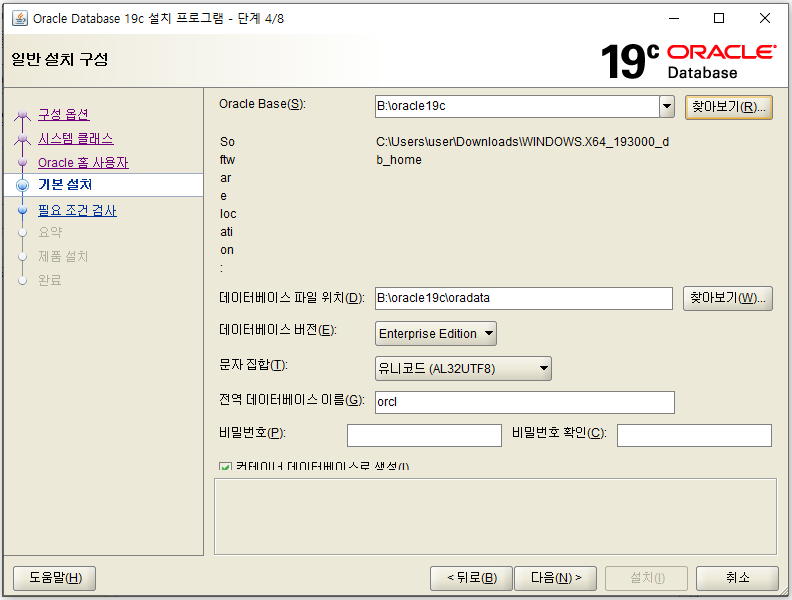Click the 구성 옵션 step marker icon
The width and height of the screenshot is (792, 600).
click(22, 115)
